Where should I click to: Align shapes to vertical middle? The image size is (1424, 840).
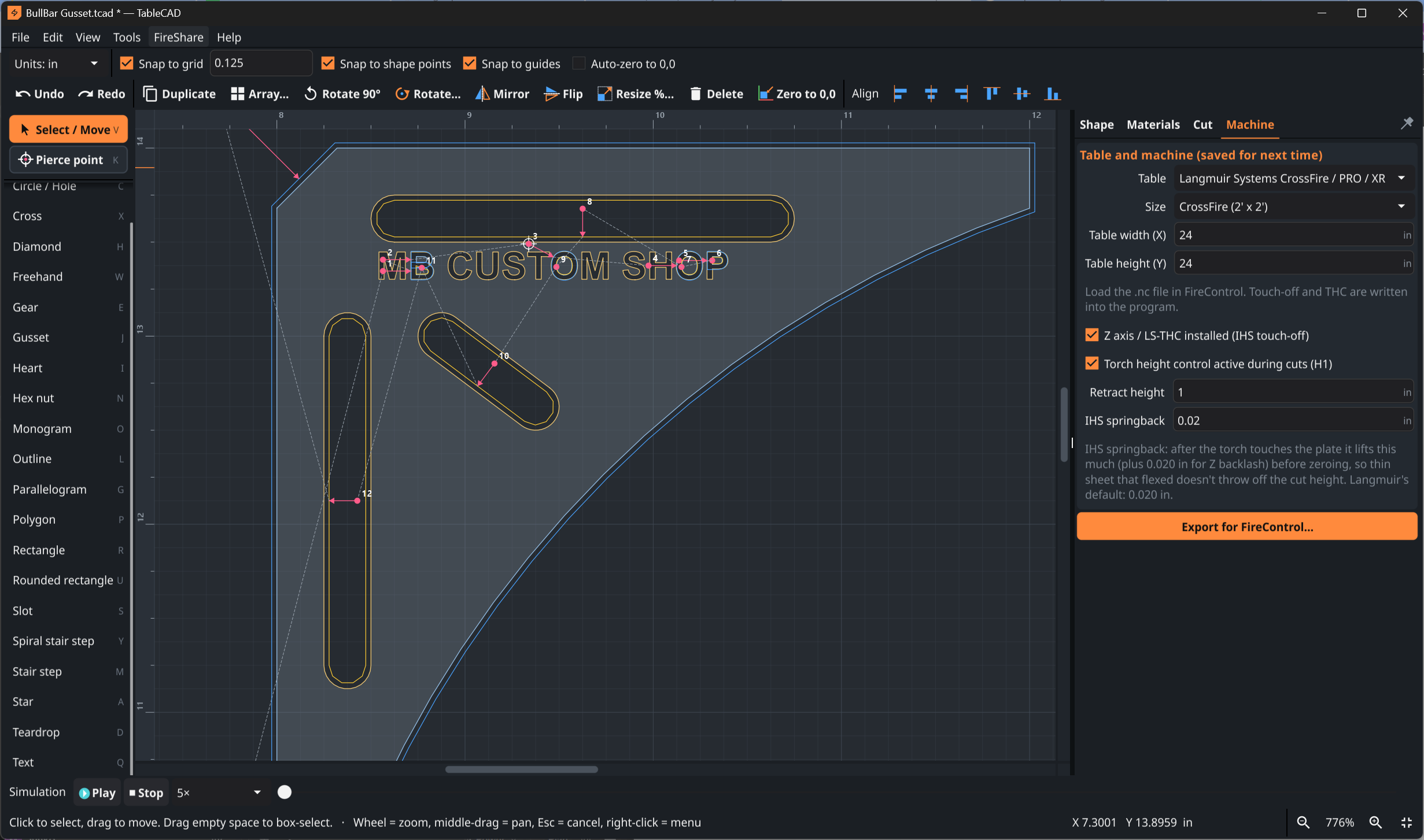click(1022, 94)
